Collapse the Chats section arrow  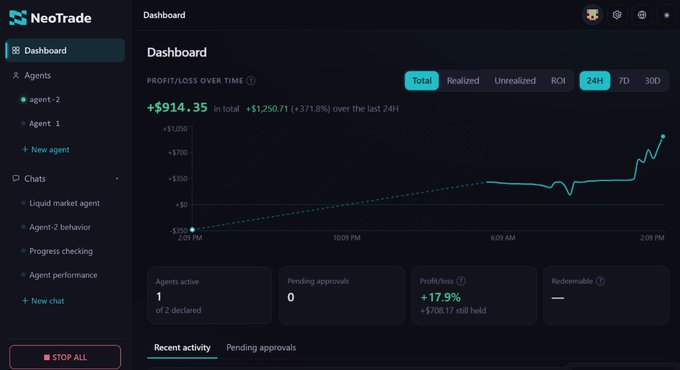[x=117, y=179]
